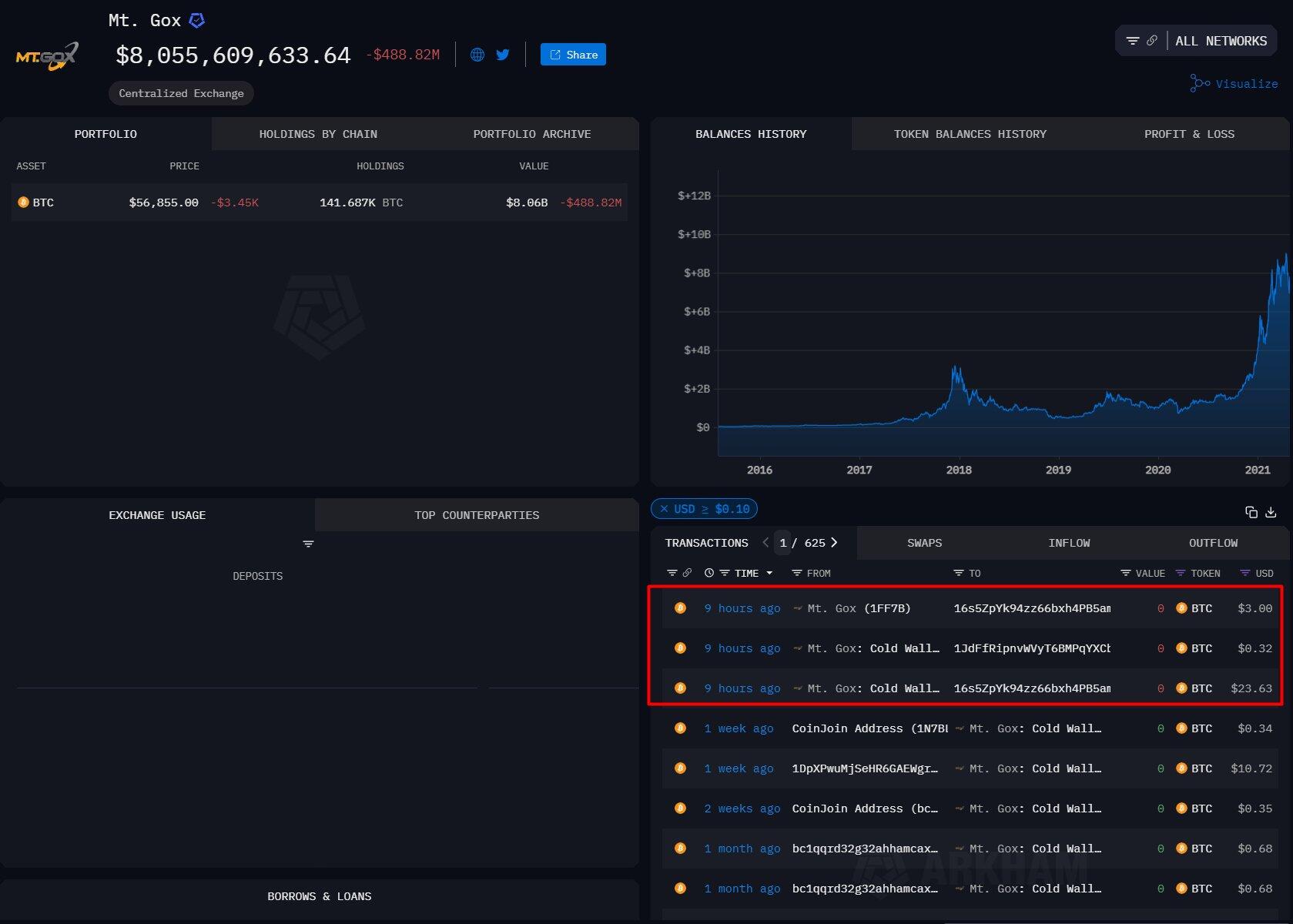The height and width of the screenshot is (924, 1293).
Task: Select the BALANCES HISTORY tab
Action: (751, 134)
